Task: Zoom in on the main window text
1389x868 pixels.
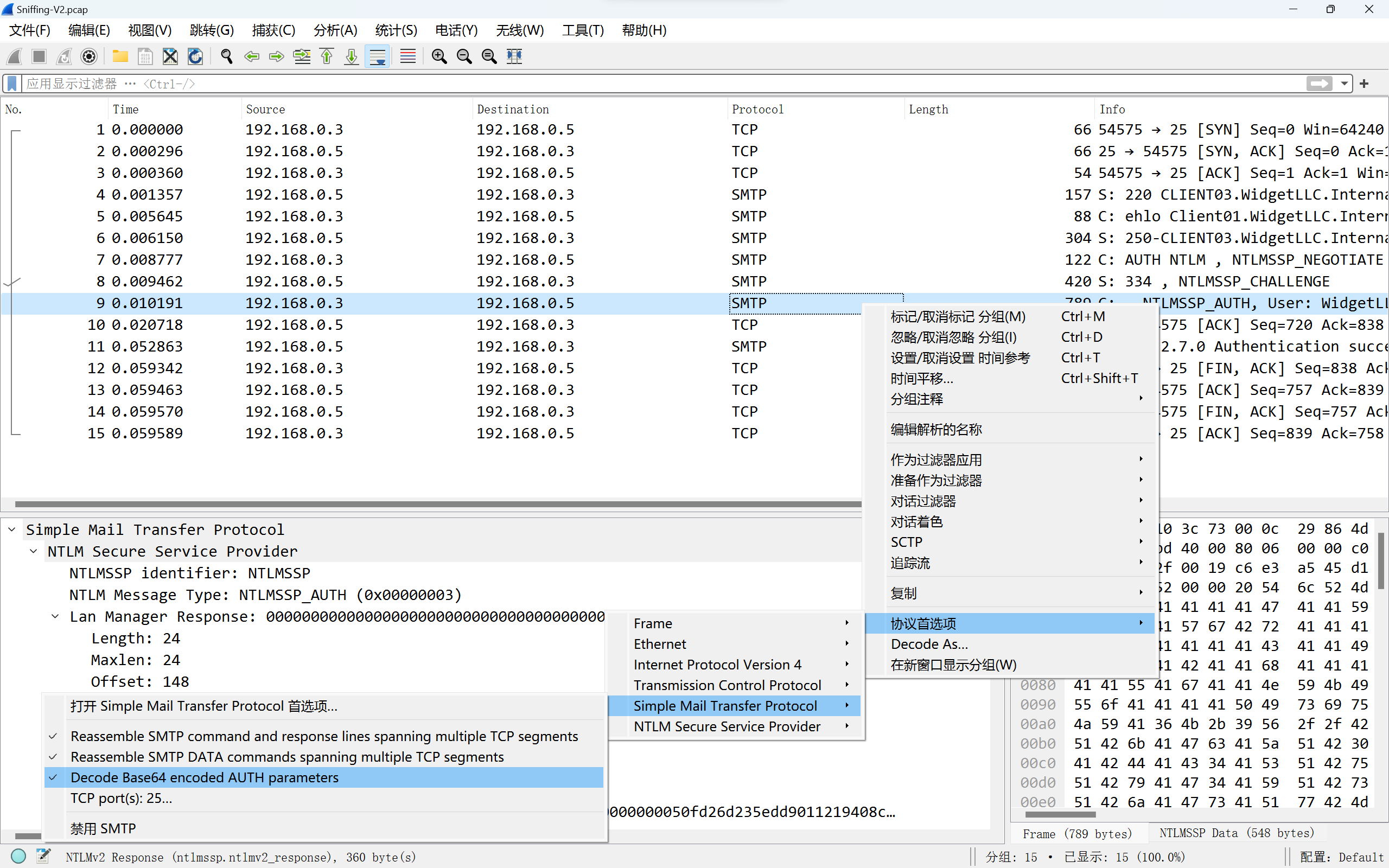Action: [x=439, y=56]
